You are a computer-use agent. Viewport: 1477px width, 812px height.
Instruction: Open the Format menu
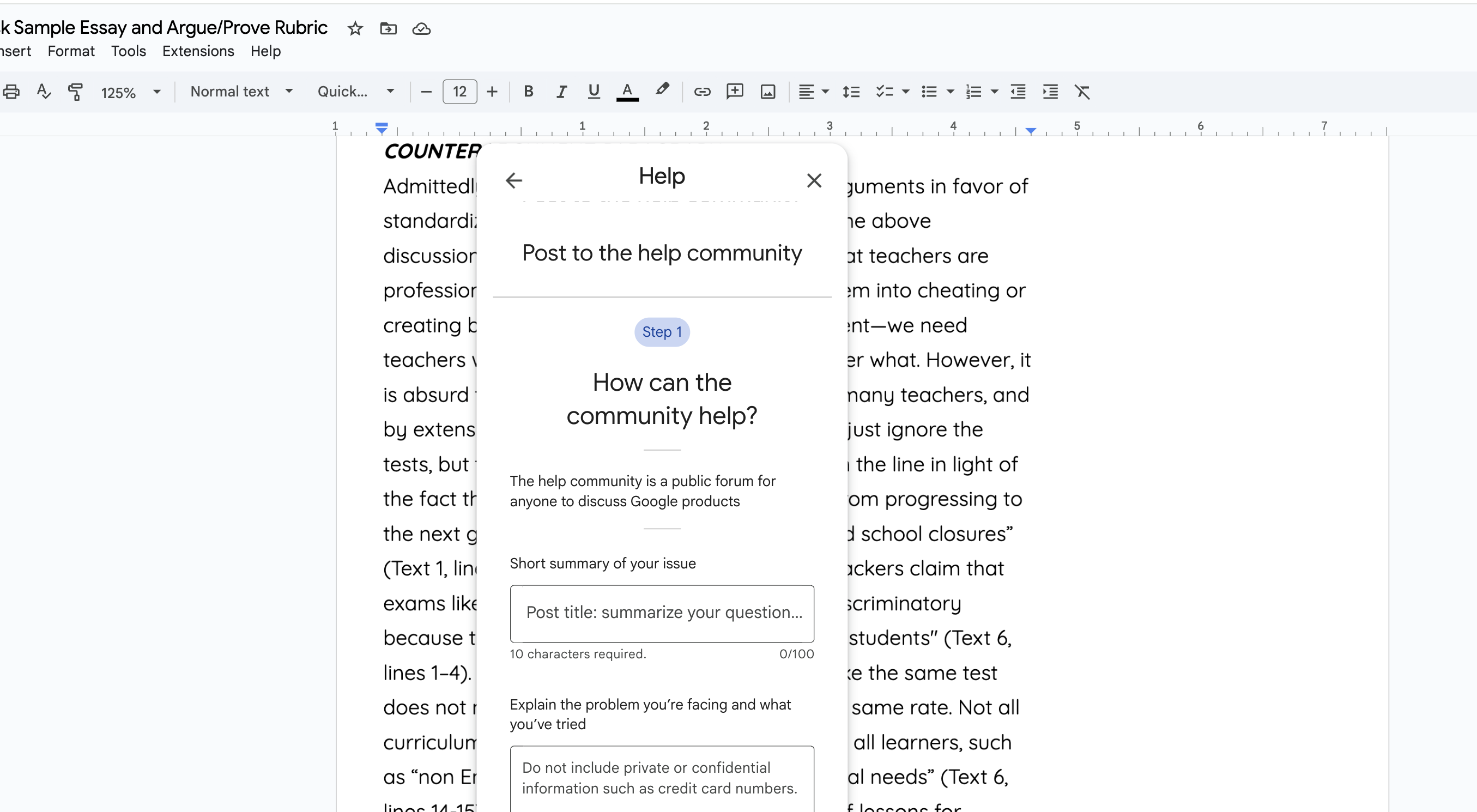click(70, 51)
